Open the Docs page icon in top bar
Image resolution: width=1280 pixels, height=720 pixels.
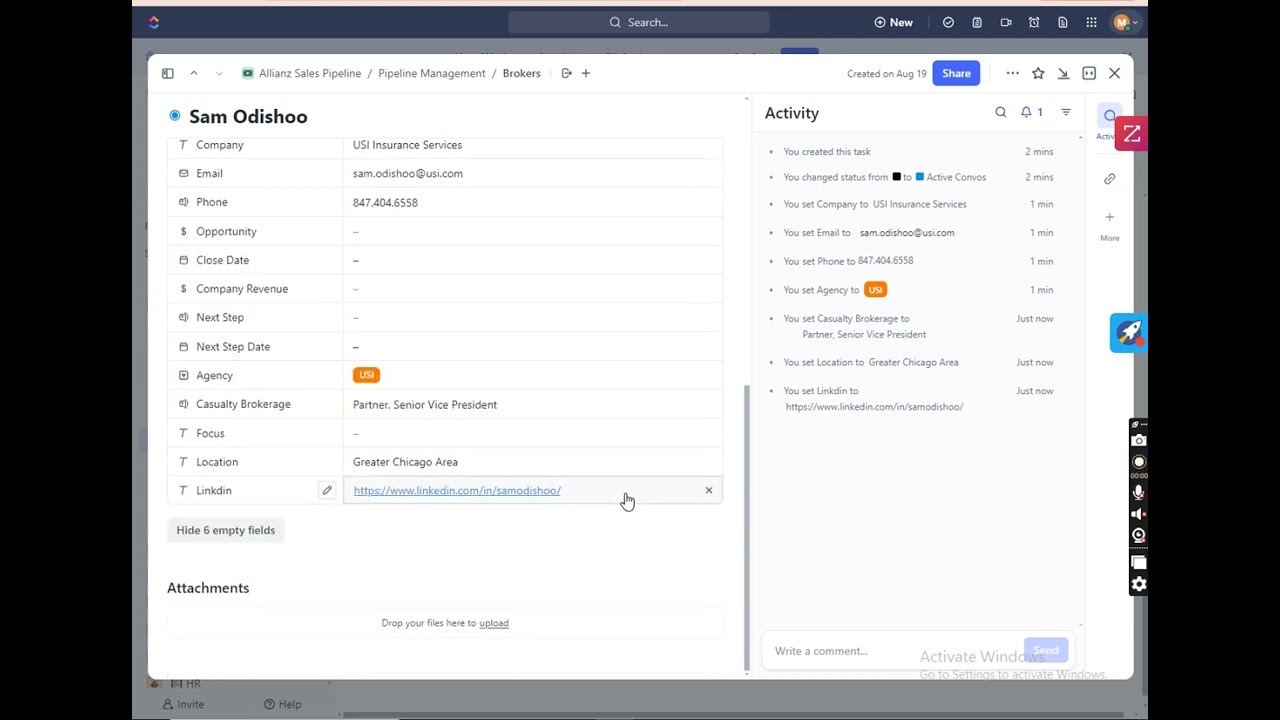1063,22
